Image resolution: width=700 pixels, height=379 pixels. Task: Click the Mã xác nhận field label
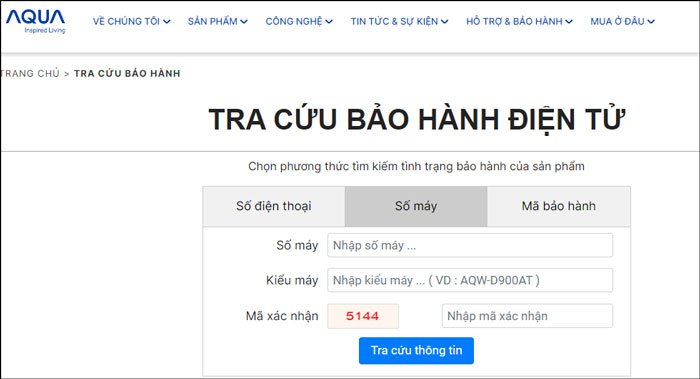(282, 316)
